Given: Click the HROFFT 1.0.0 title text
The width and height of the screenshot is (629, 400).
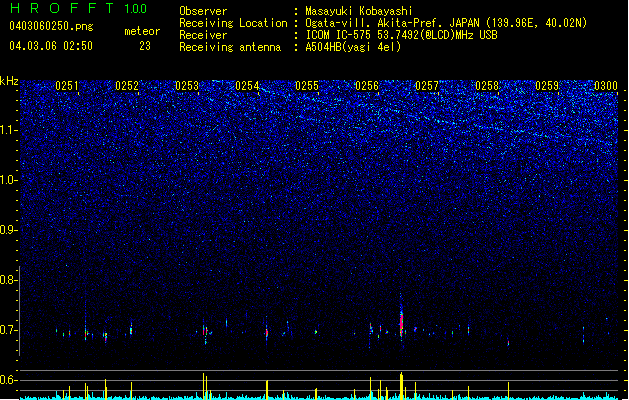Looking at the screenshot, I should tap(79, 8).
